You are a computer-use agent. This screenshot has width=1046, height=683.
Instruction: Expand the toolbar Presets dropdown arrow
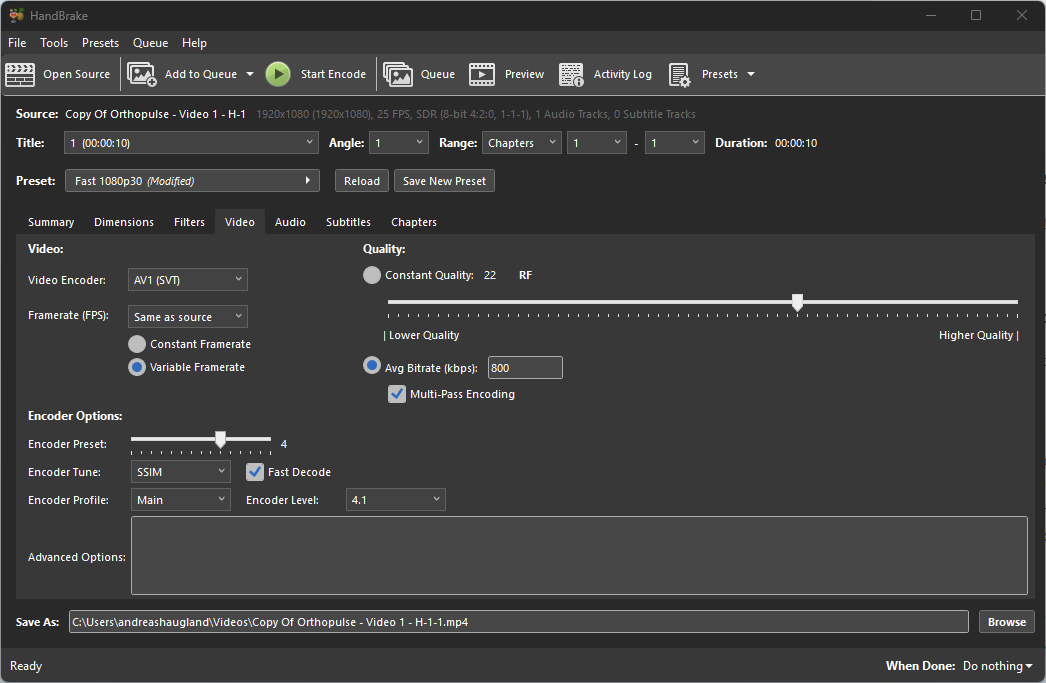point(751,74)
